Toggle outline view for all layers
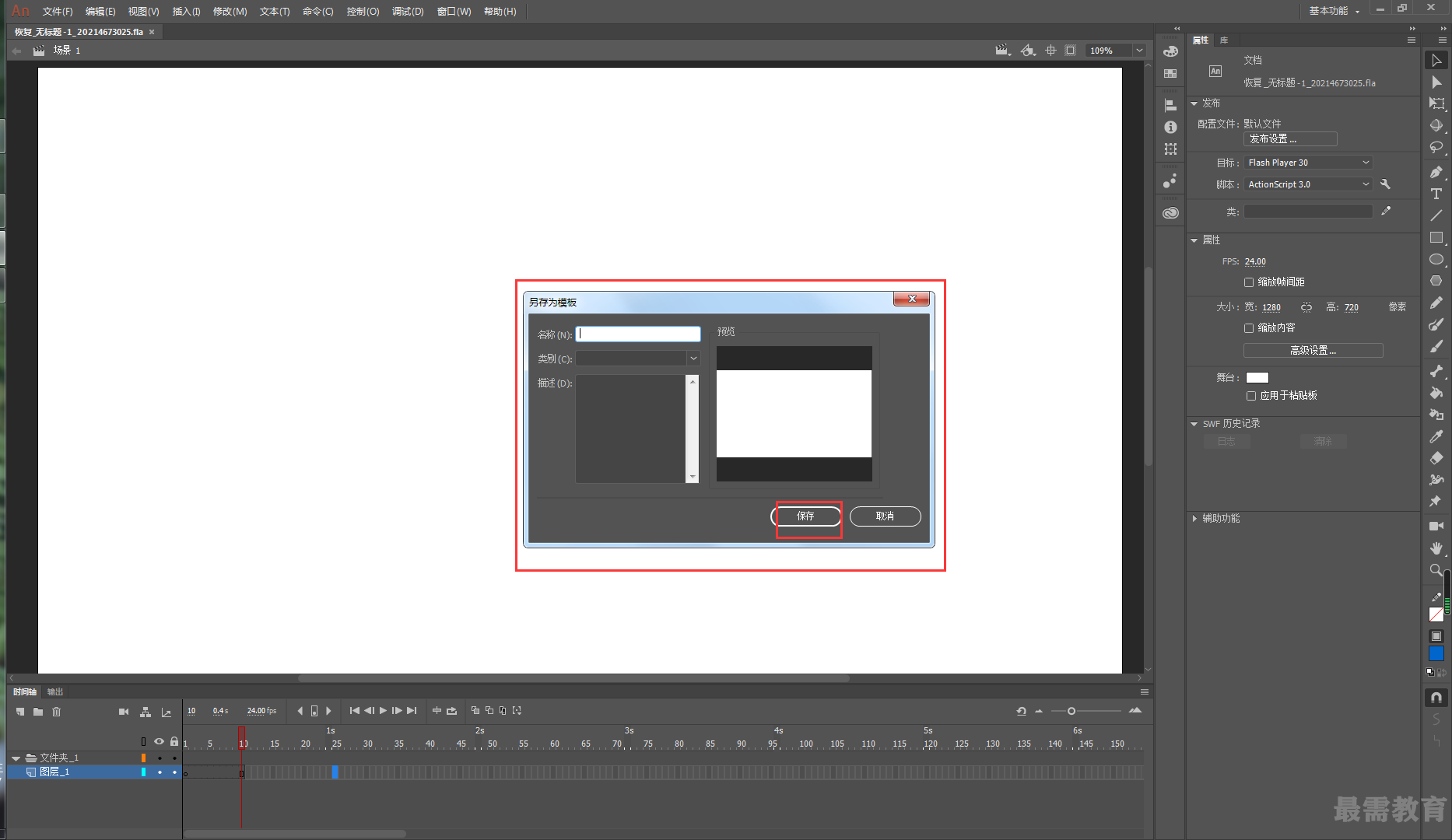The width and height of the screenshot is (1452, 840). 143,741
